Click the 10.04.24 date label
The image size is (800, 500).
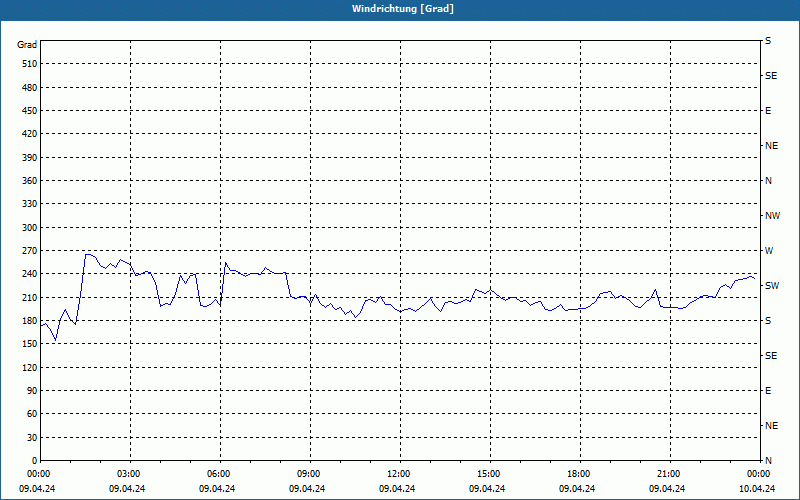tap(757, 488)
